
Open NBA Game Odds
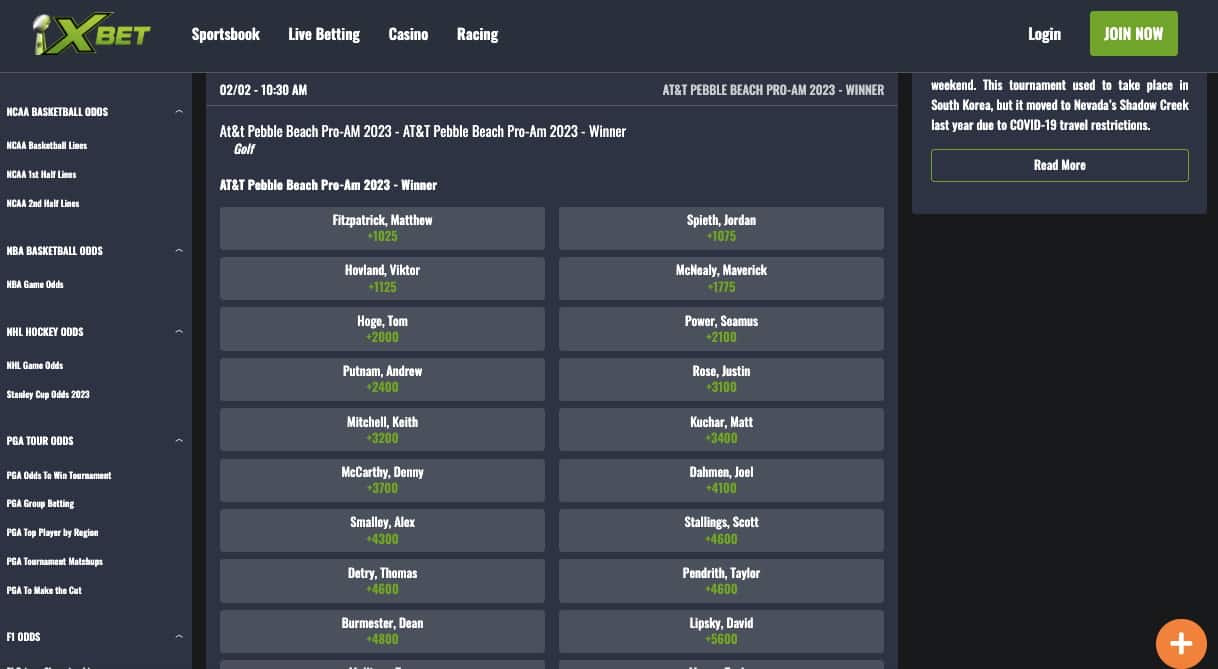35,285
